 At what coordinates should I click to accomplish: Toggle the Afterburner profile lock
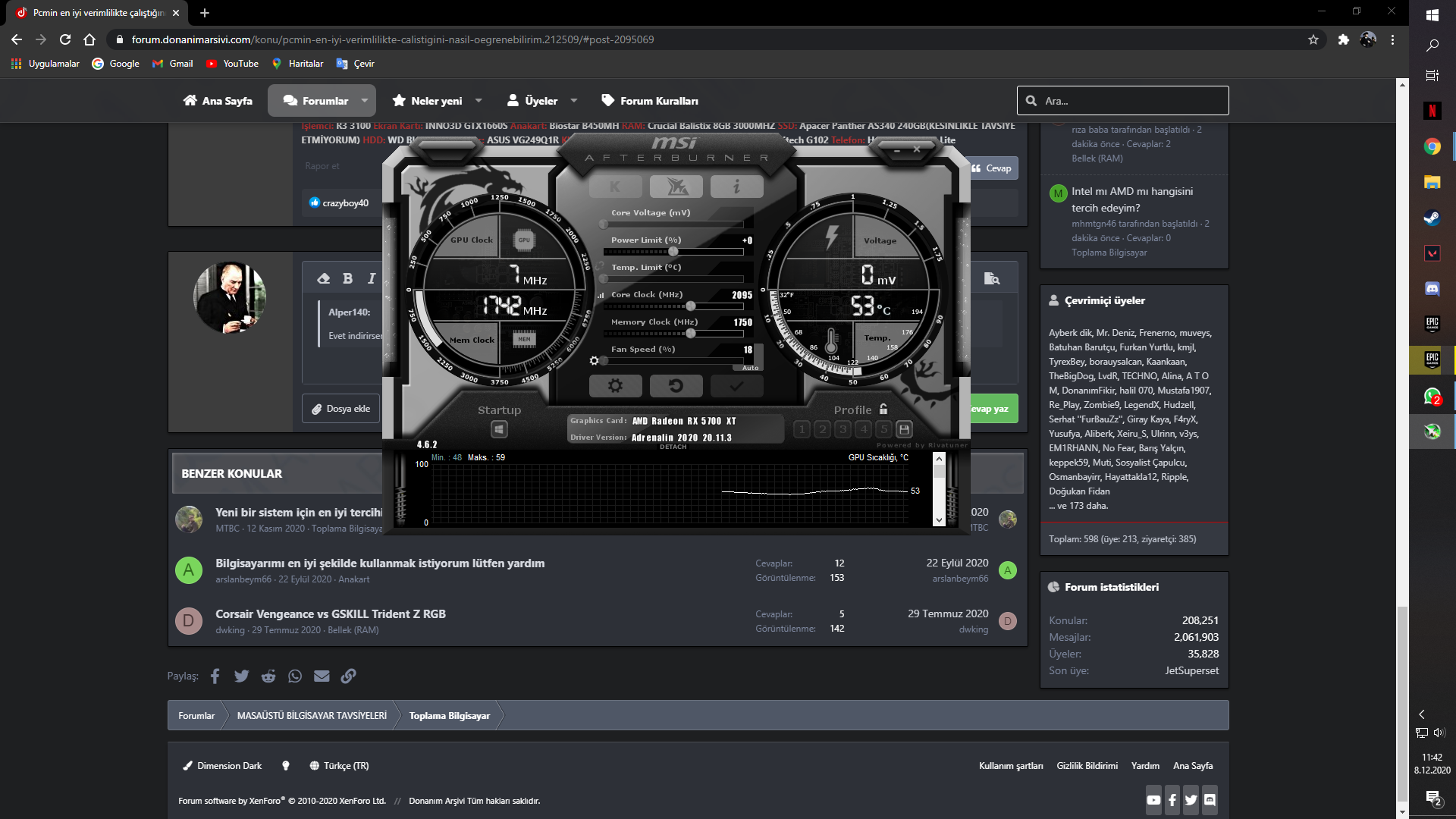click(x=883, y=409)
